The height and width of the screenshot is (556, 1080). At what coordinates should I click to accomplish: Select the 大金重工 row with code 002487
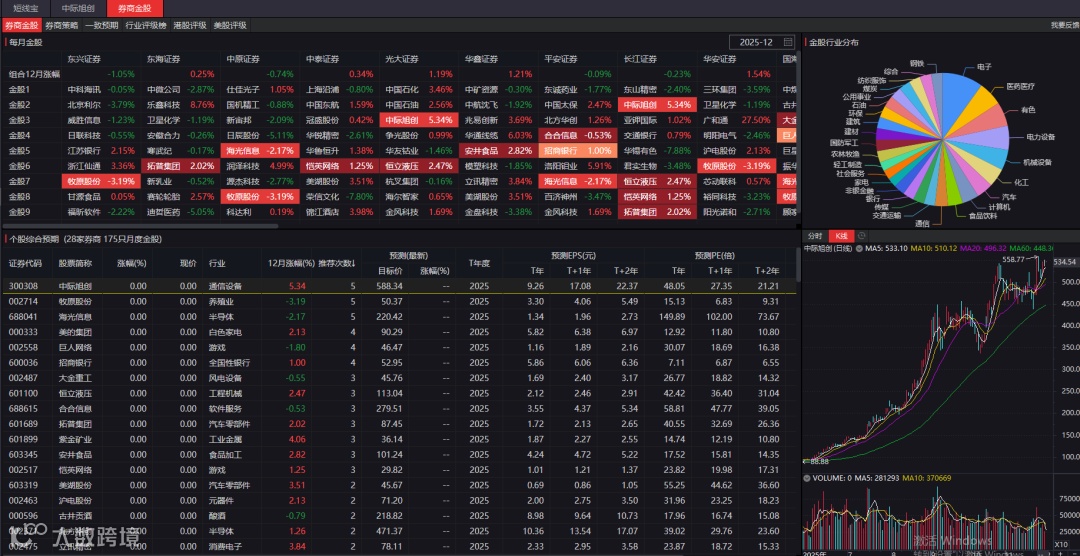(398, 378)
